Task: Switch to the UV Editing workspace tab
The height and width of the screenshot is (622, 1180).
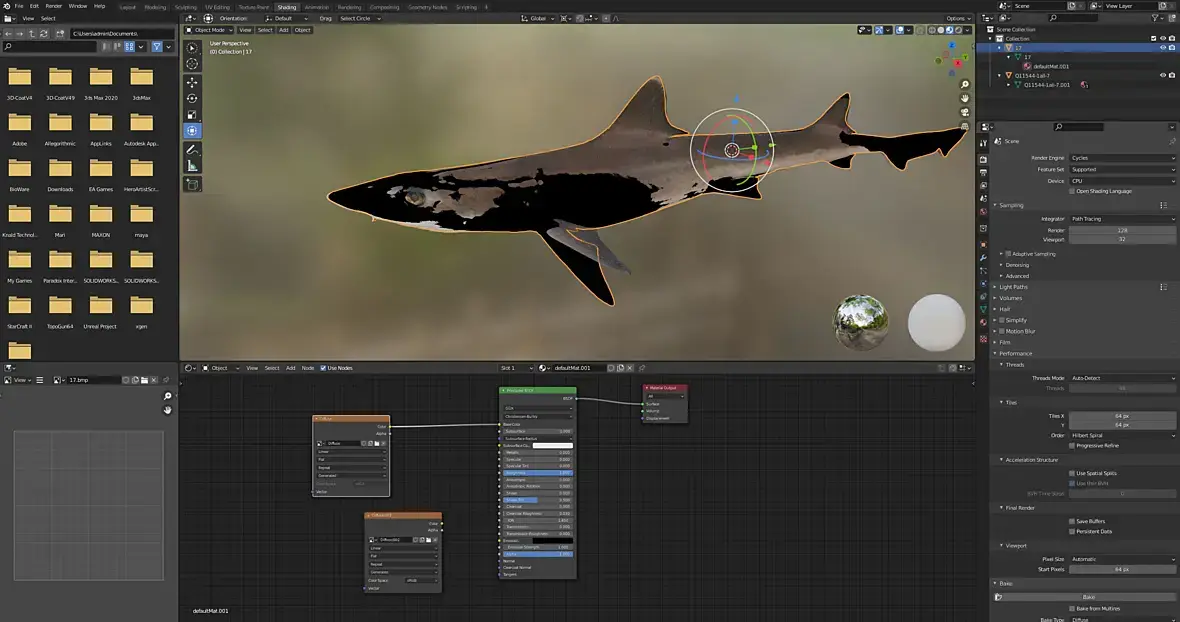Action: [217, 7]
